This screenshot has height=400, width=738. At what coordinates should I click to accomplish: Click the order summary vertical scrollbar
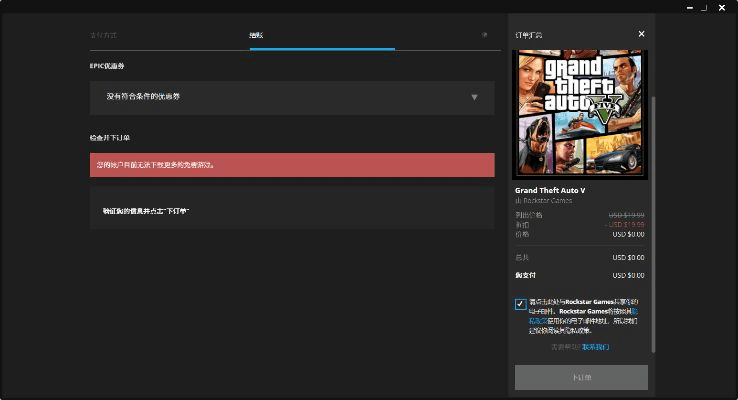point(653,220)
